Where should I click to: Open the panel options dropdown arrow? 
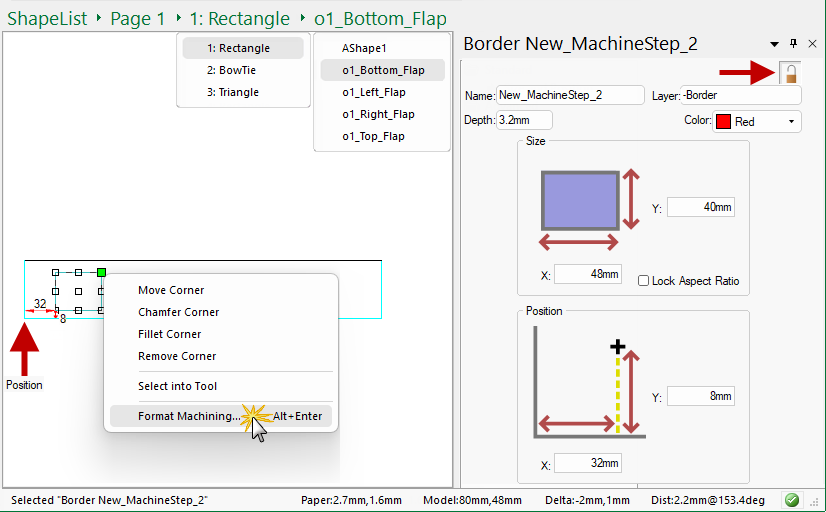pos(774,44)
